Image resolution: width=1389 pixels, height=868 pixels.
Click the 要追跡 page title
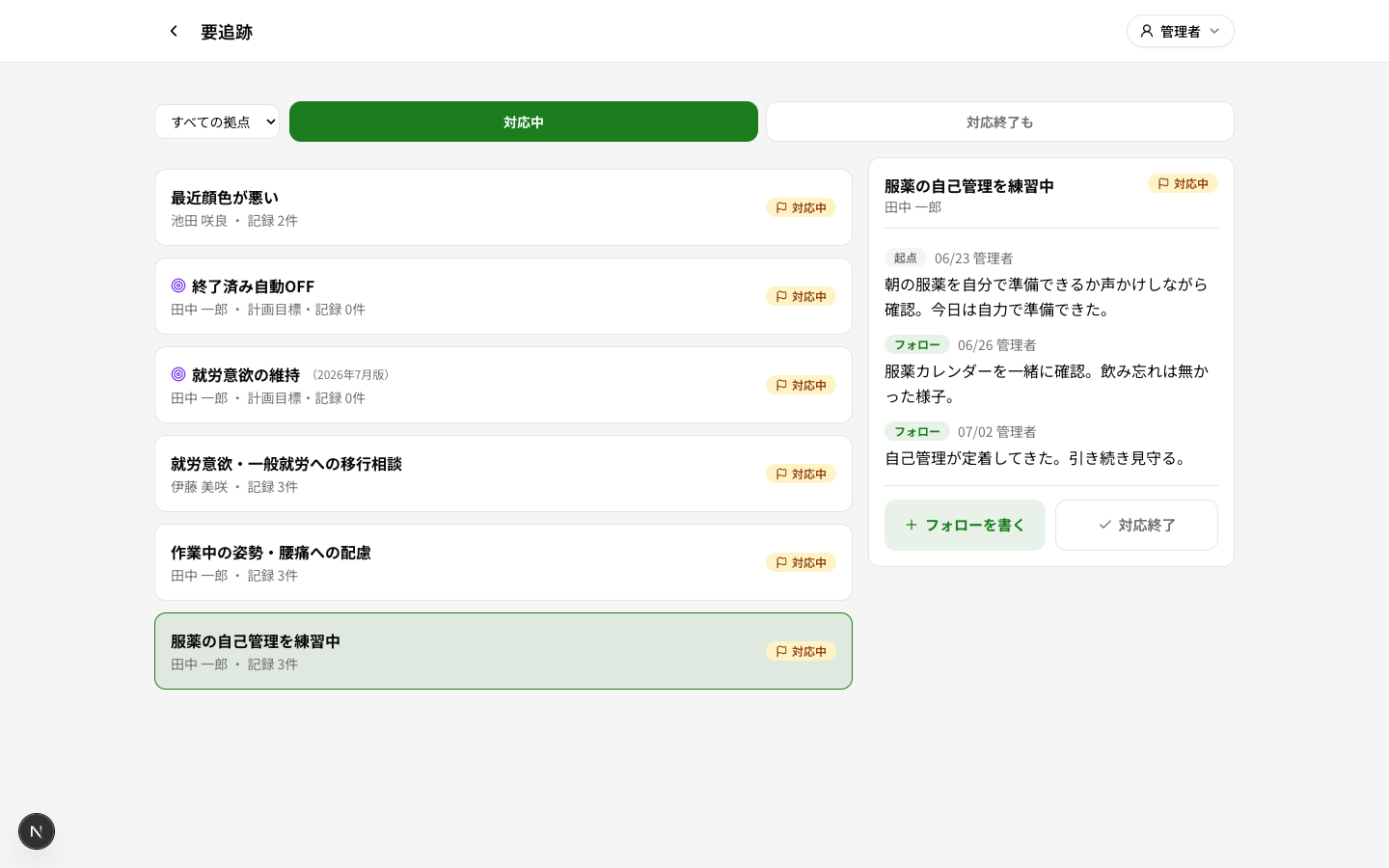[x=227, y=32]
